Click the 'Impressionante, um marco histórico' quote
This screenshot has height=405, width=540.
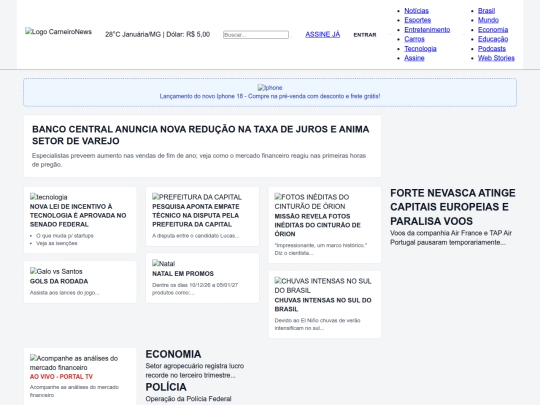point(321,249)
